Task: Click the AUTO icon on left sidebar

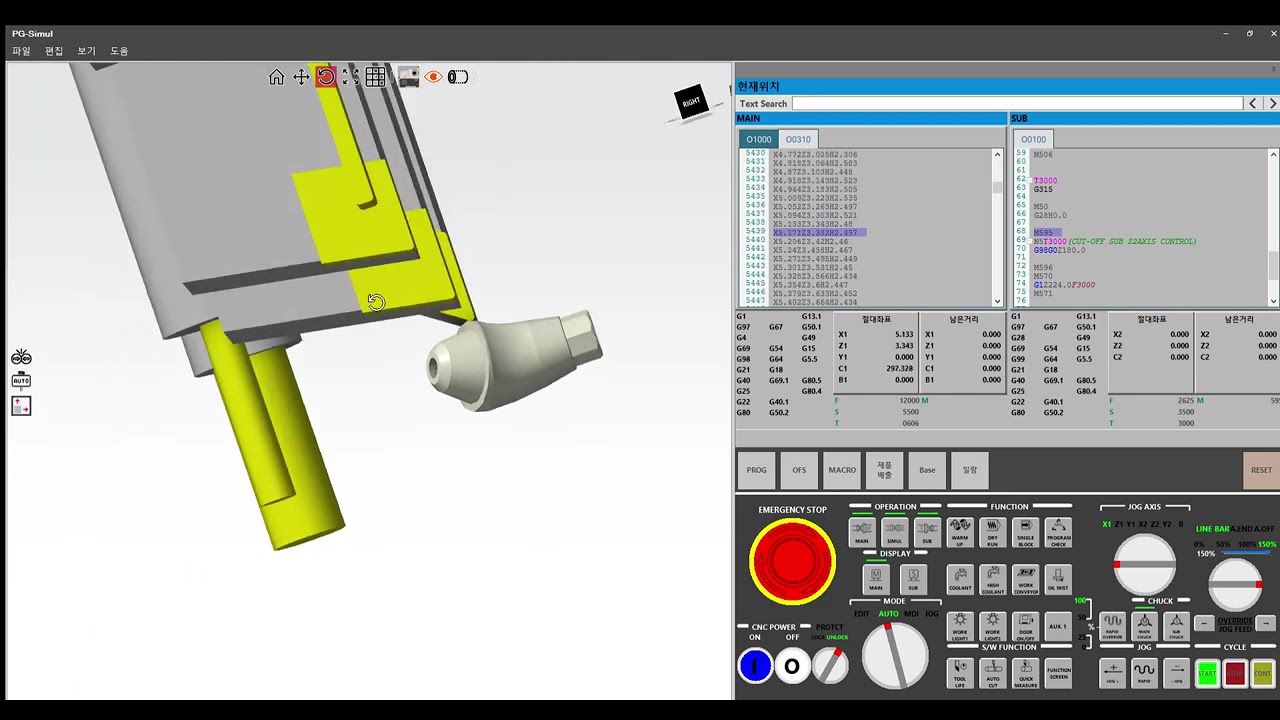Action: click(21, 380)
